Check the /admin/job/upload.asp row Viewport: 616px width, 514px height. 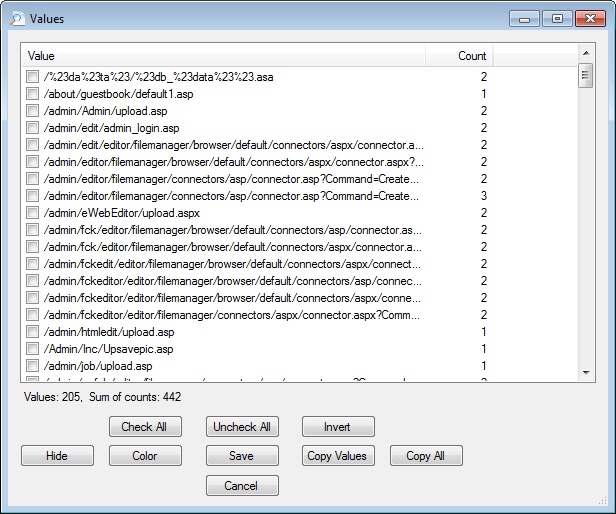tap(33, 366)
